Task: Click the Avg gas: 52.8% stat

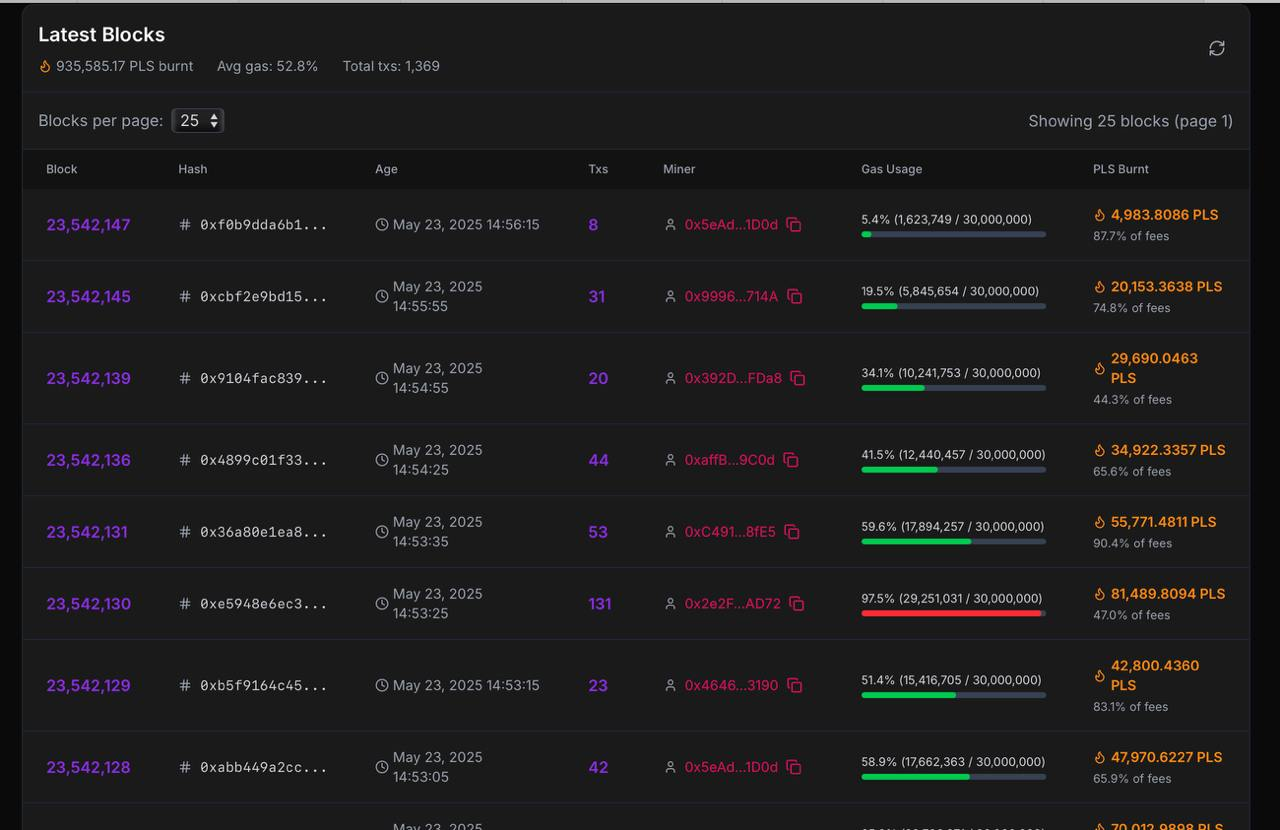Action: (267, 66)
